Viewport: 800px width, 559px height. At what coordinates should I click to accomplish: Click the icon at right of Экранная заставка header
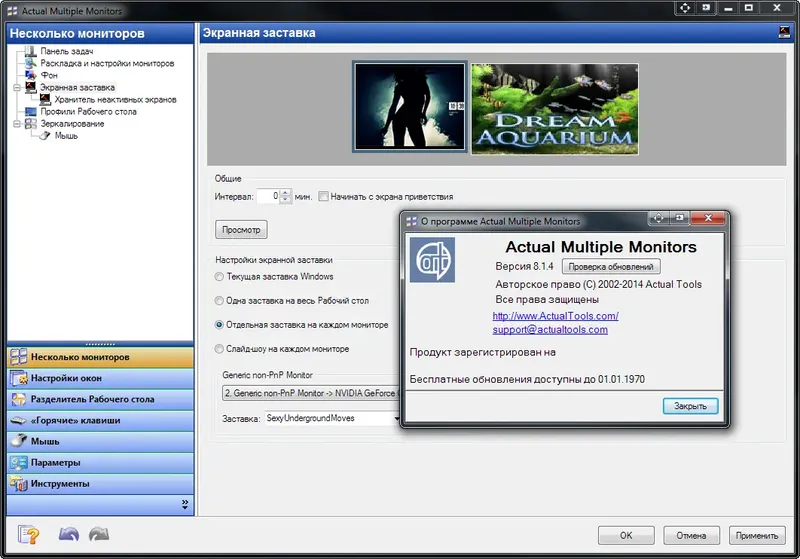click(785, 33)
